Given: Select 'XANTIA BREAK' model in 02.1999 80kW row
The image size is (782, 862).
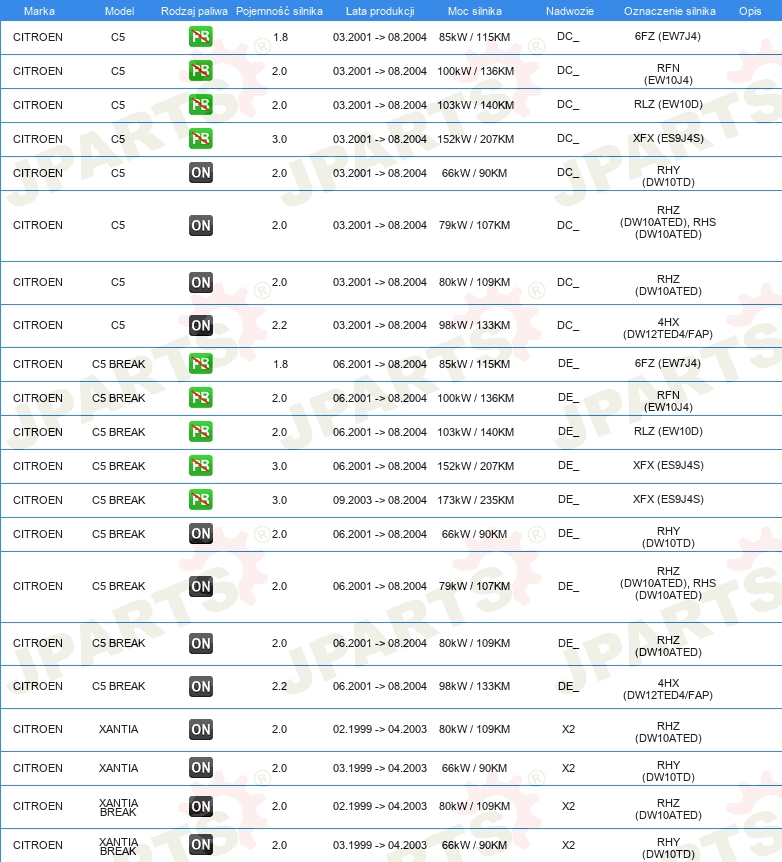Looking at the screenshot, I should point(118,808).
